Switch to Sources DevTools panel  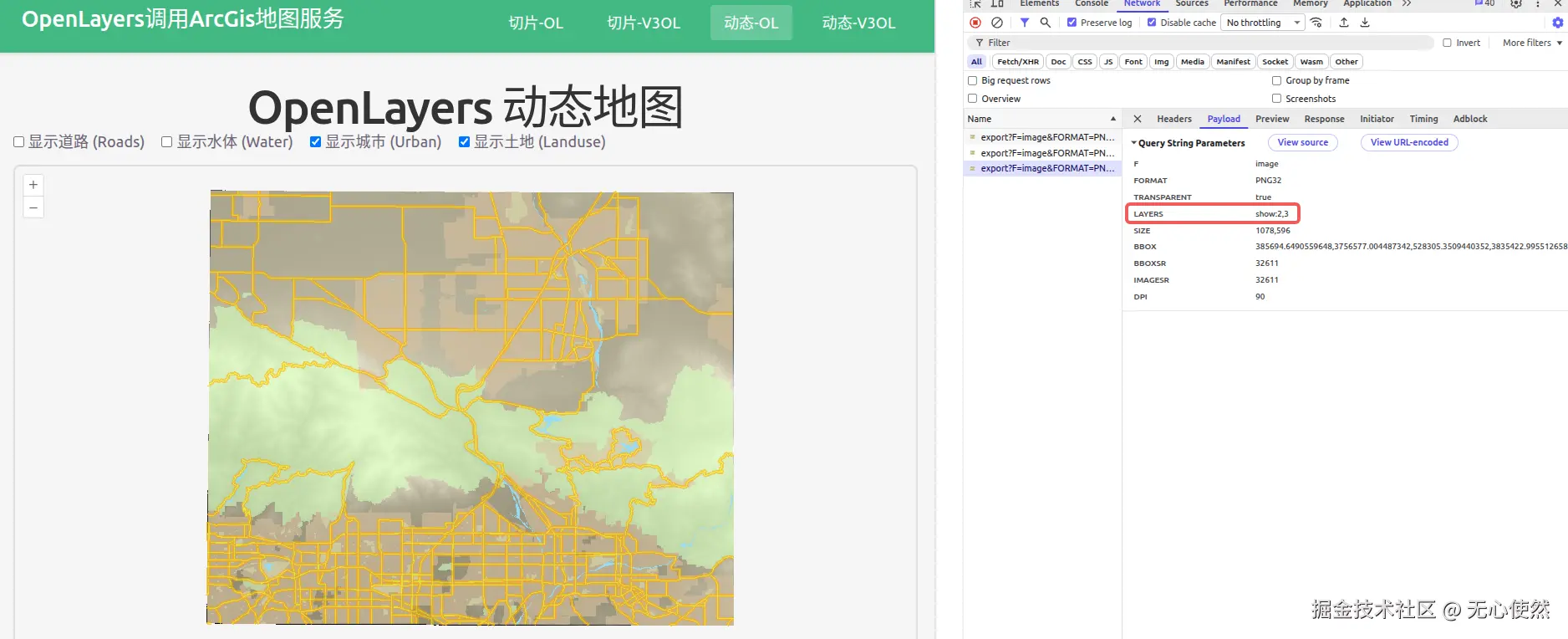[1192, 3]
